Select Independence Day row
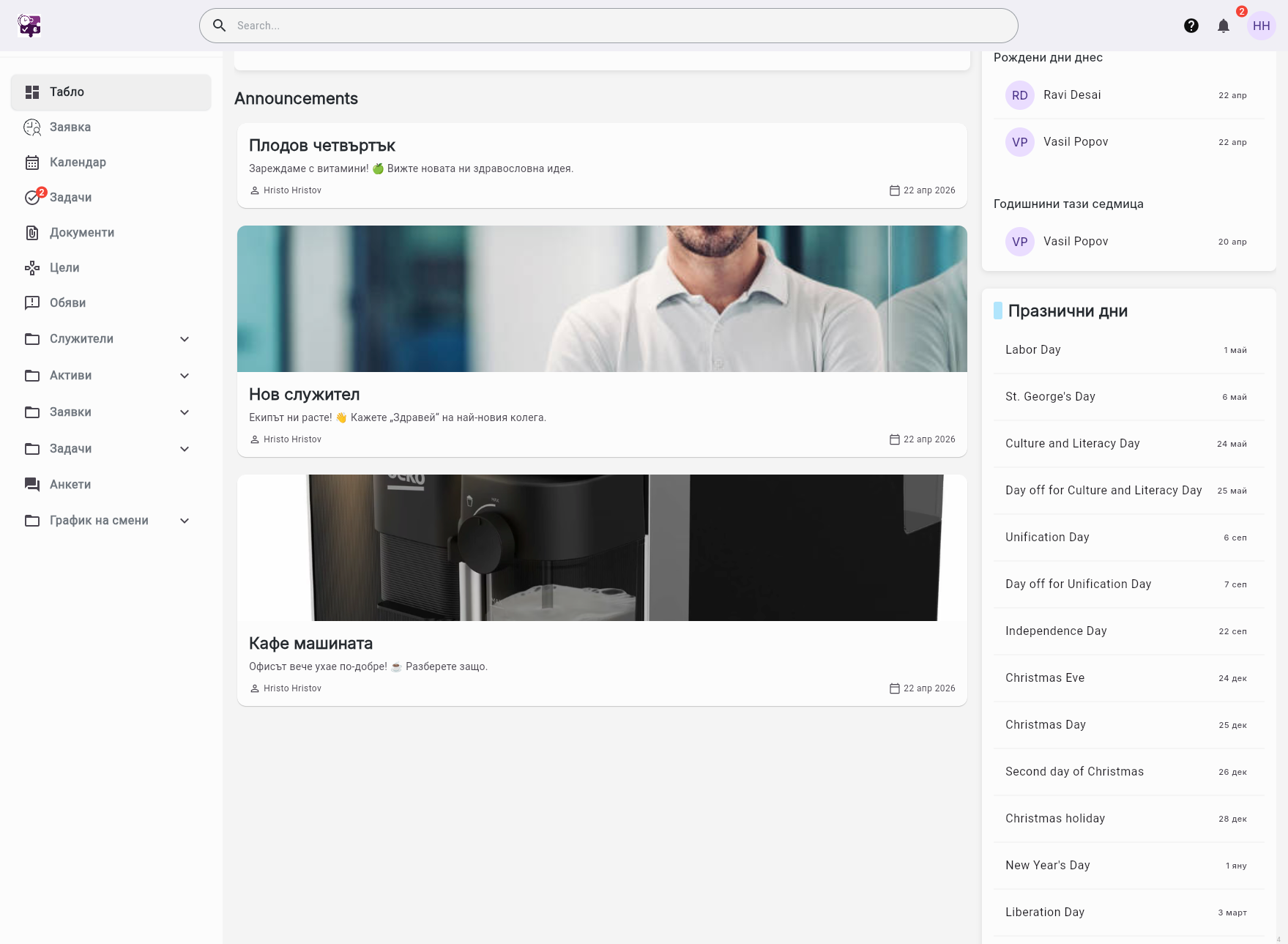This screenshot has width=1288, height=944. click(1128, 631)
